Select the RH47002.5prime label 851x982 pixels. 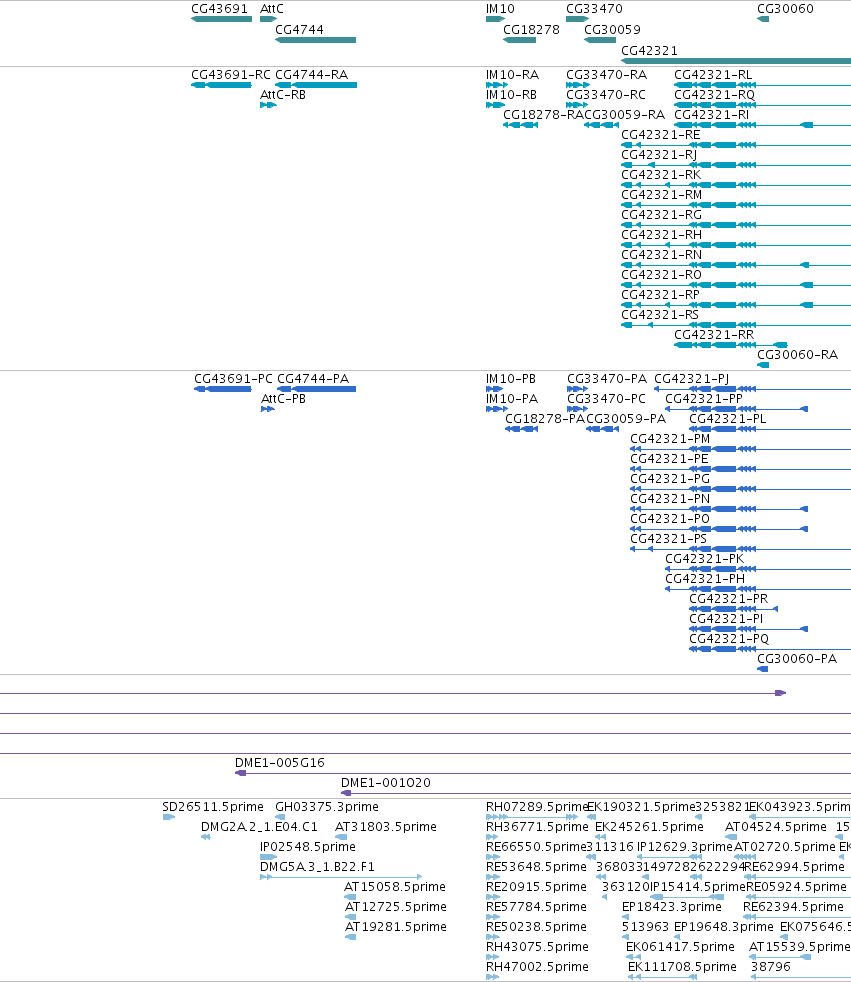(x=537, y=967)
